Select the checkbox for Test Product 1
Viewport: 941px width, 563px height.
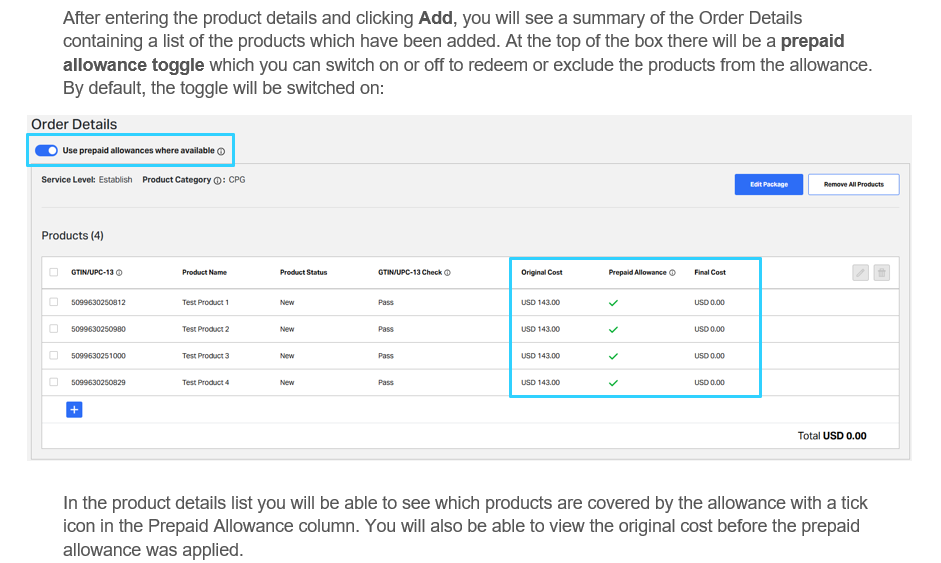pyautogui.click(x=54, y=302)
